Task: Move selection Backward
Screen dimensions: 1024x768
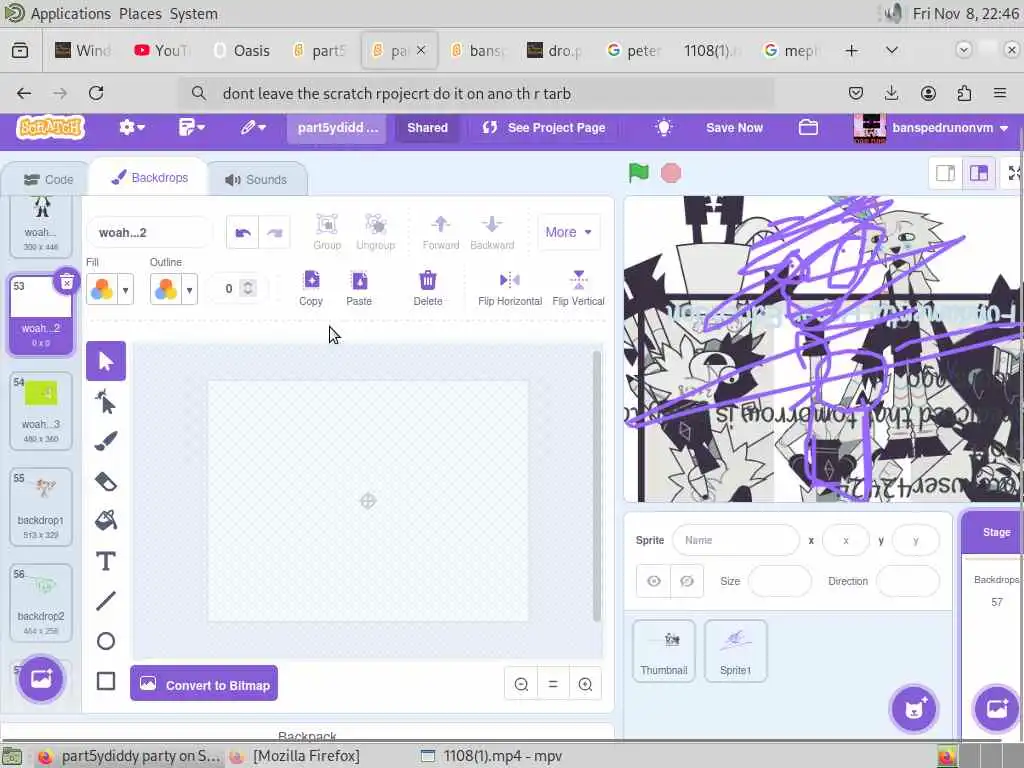Action: (492, 232)
